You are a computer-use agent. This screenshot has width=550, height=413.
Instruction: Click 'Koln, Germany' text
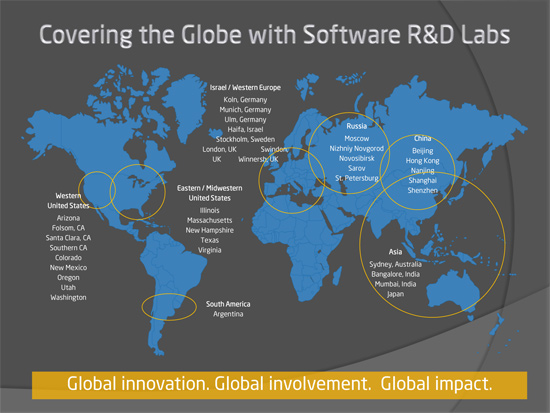(x=245, y=100)
